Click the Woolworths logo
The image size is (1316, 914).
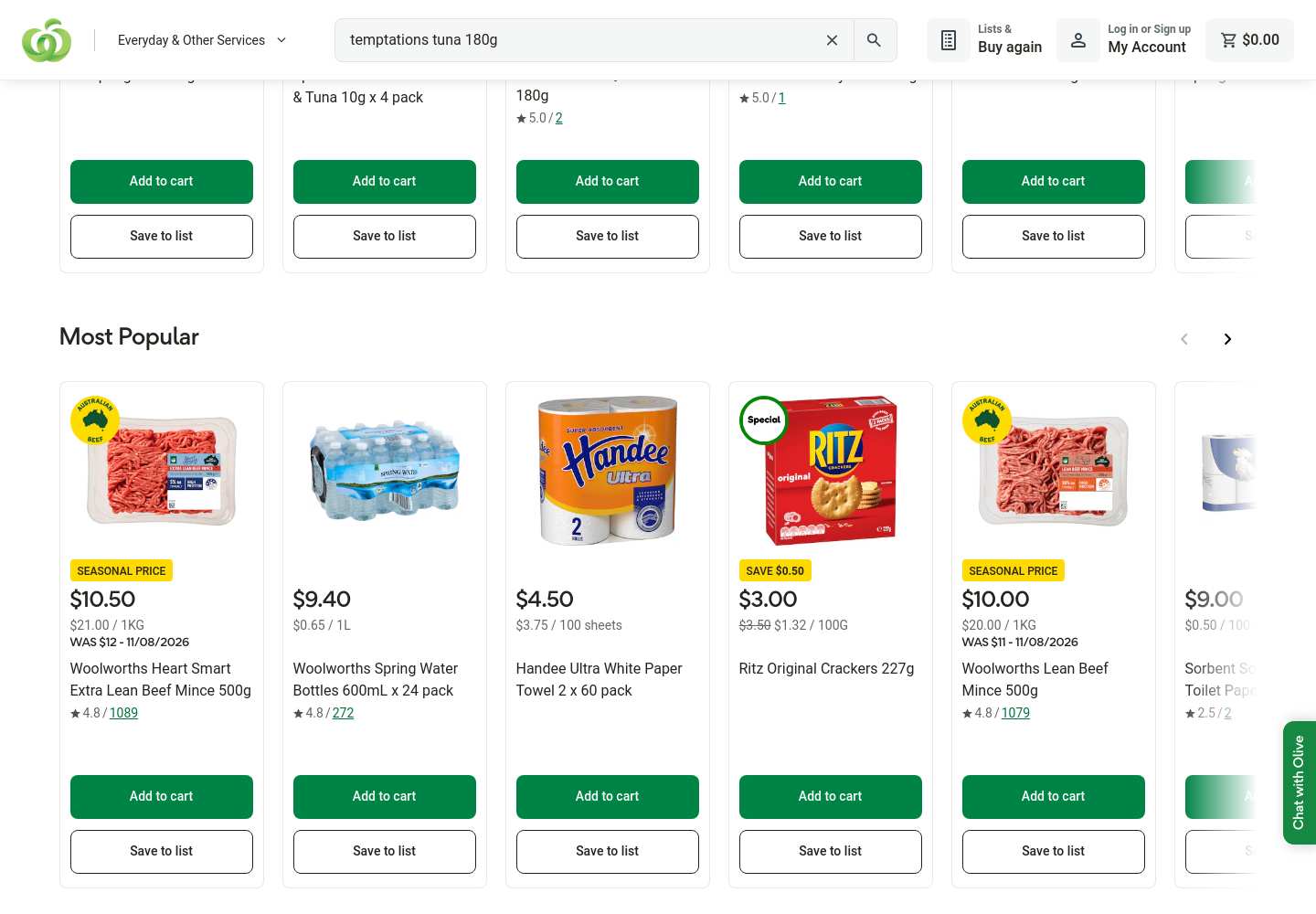(47, 40)
